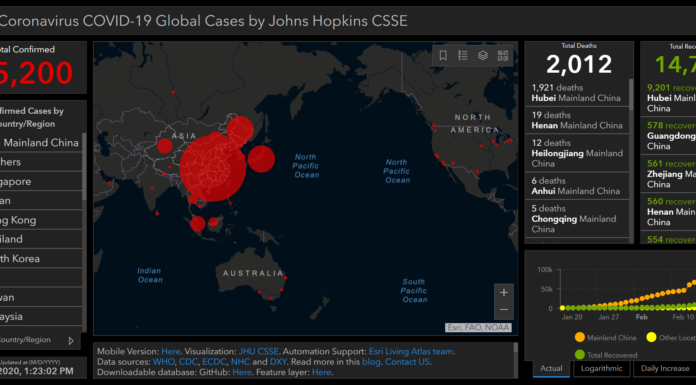Toggle Total Recovered green legend series
Viewport: 696px width, 385px height.
click(605, 355)
